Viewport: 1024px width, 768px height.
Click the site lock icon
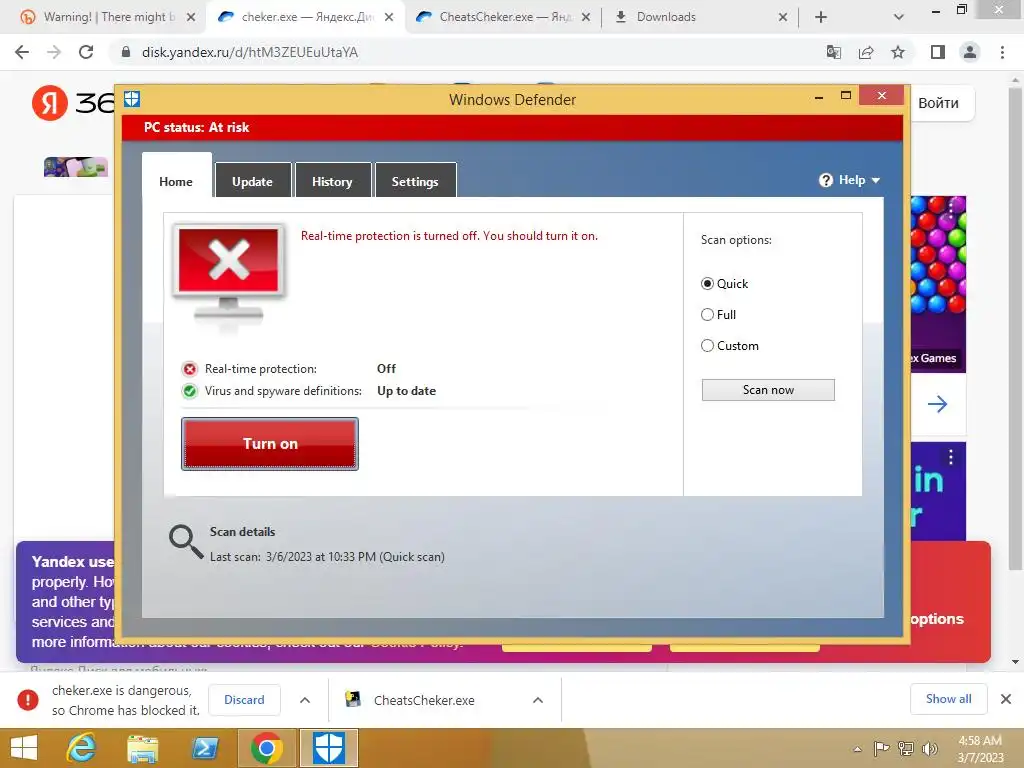click(126, 52)
